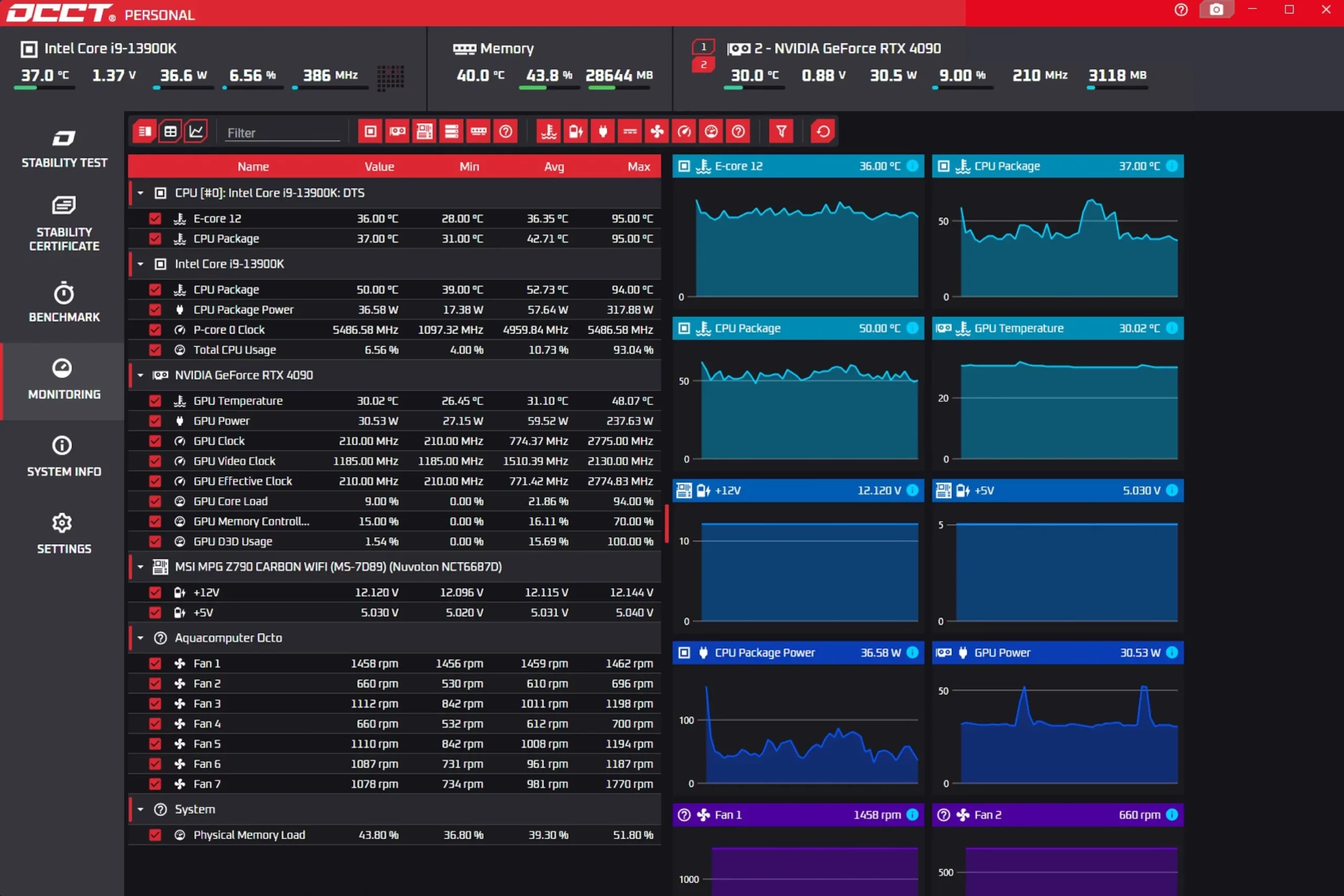Select GPU 1 selector button
This screenshot has width=1344, height=896.
click(703, 47)
